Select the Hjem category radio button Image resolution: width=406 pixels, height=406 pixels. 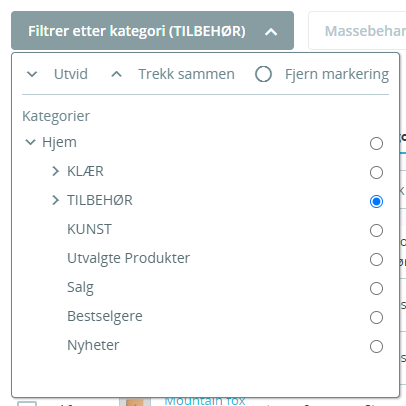tap(376, 144)
